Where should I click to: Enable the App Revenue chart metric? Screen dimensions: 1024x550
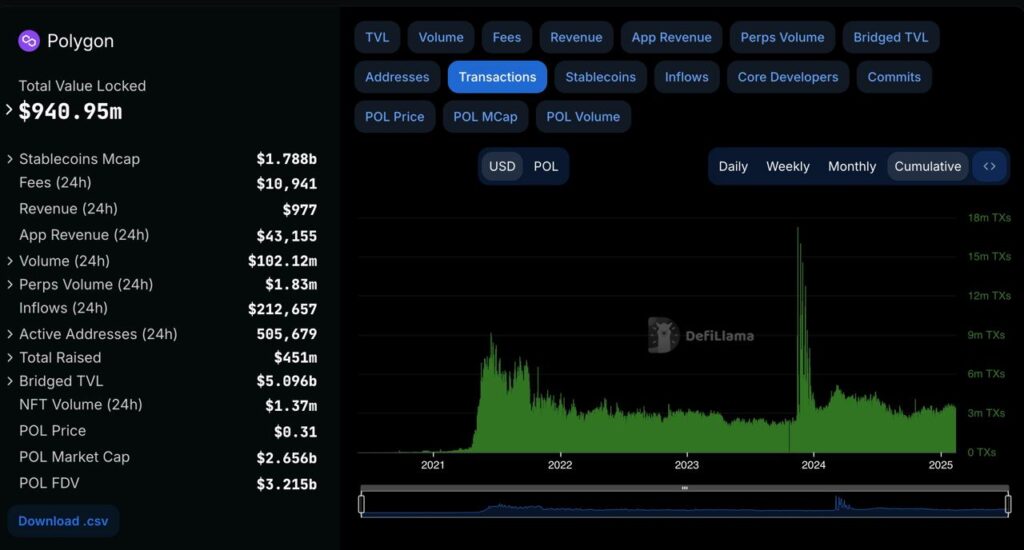[x=671, y=37]
